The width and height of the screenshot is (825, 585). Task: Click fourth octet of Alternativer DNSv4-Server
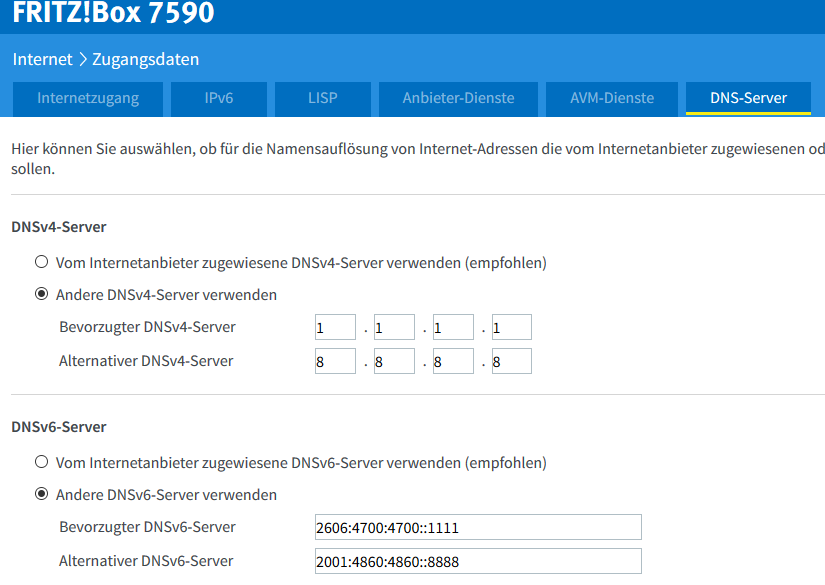click(512, 361)
